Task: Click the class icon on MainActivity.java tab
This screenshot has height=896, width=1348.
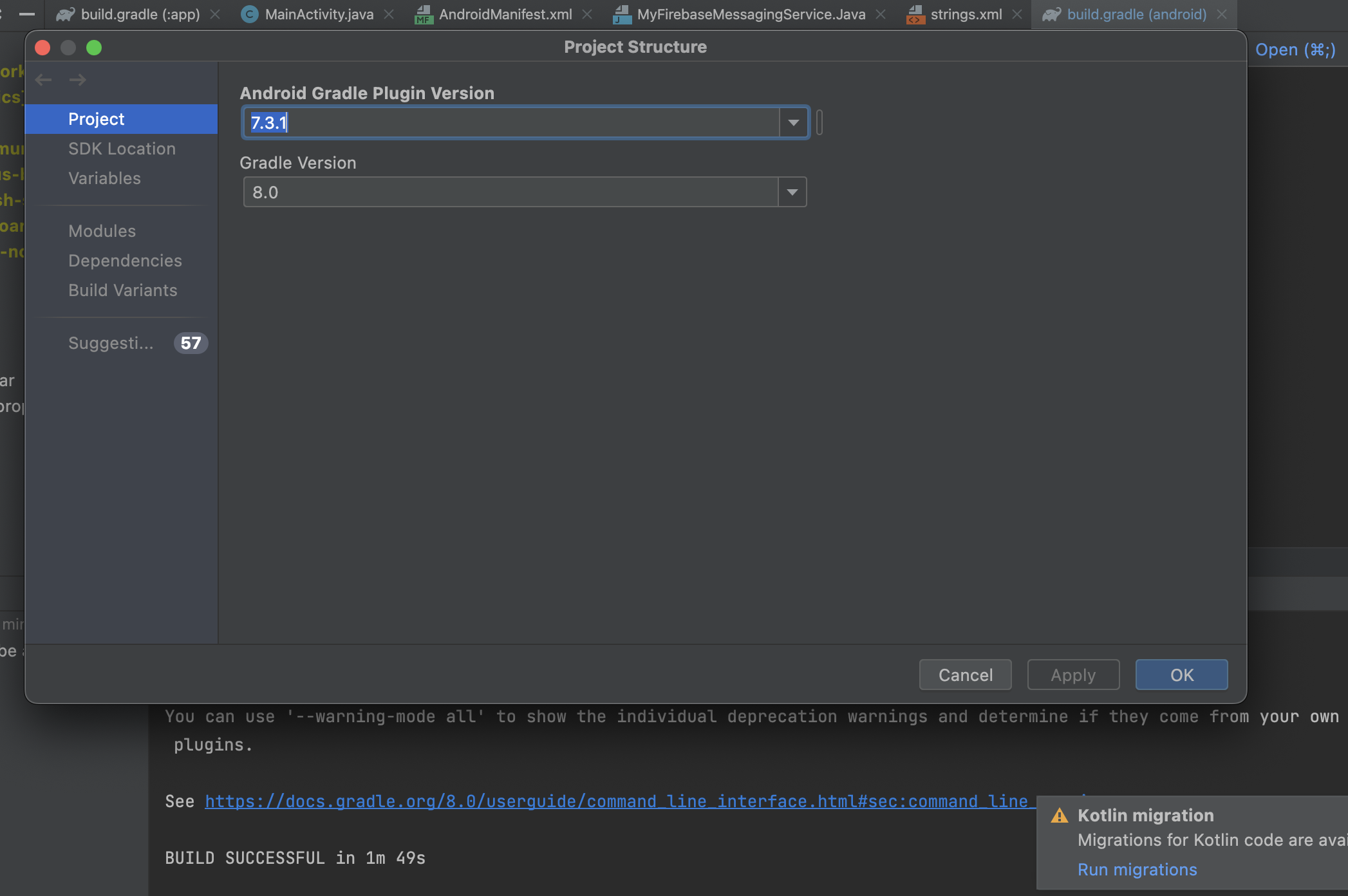Action: point(248,14)
